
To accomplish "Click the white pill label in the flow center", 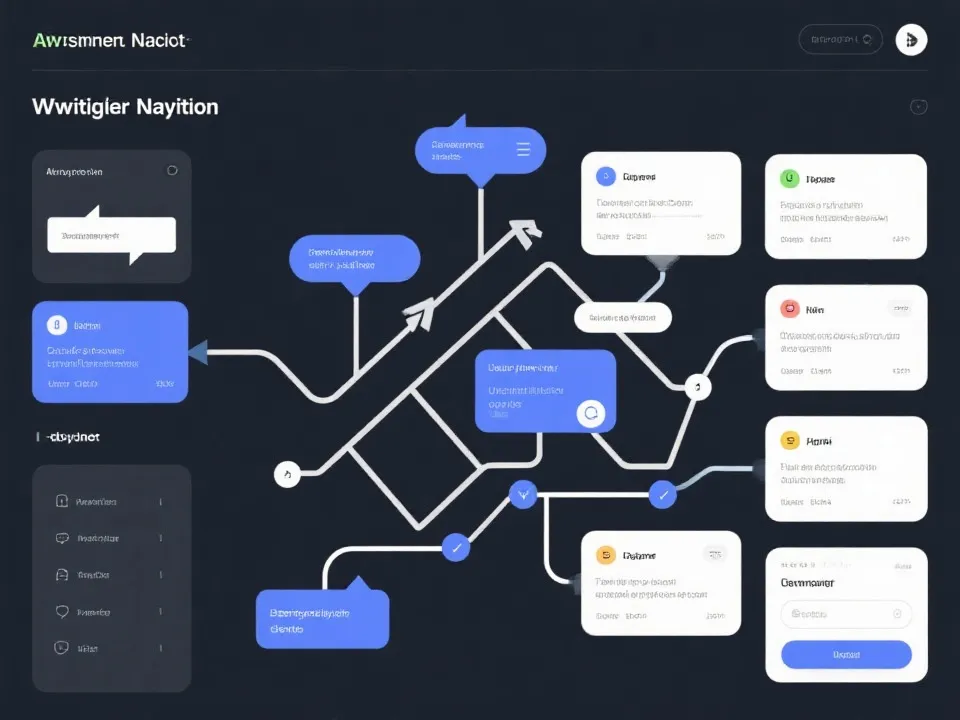I will [x=622, y=318].
